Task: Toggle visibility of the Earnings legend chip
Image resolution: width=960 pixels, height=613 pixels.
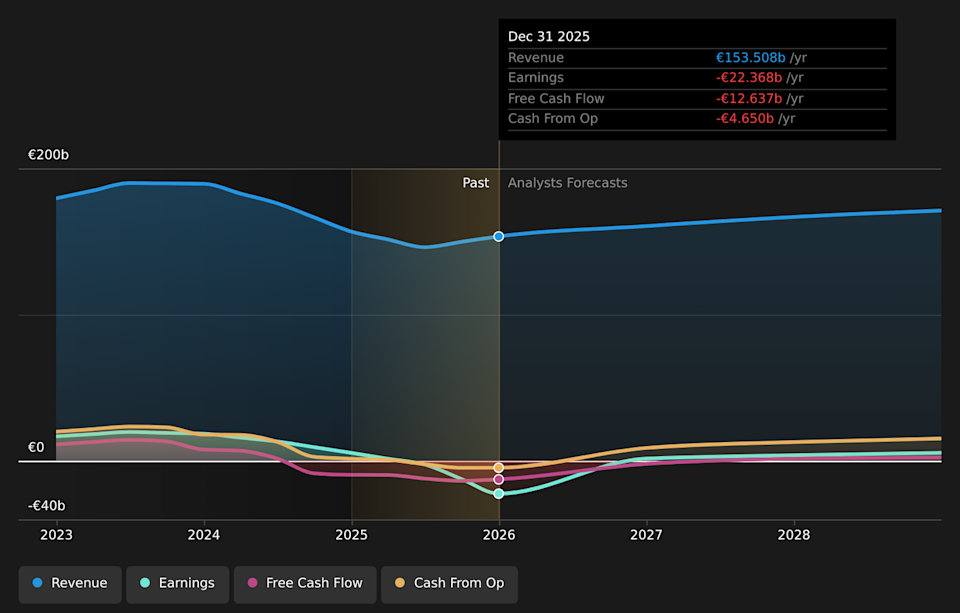Action: 177,583
